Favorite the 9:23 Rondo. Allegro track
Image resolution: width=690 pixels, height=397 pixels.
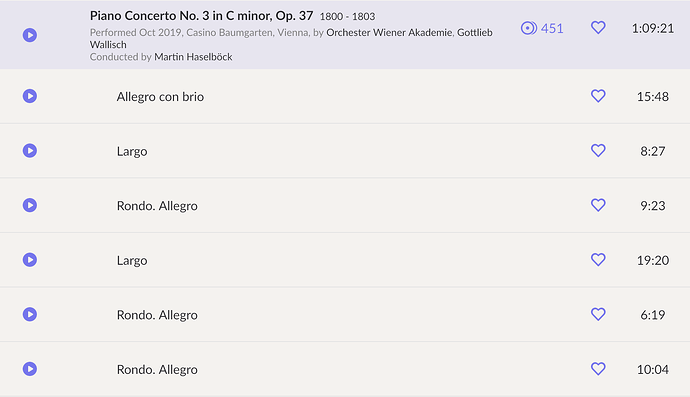coord(598,205)
